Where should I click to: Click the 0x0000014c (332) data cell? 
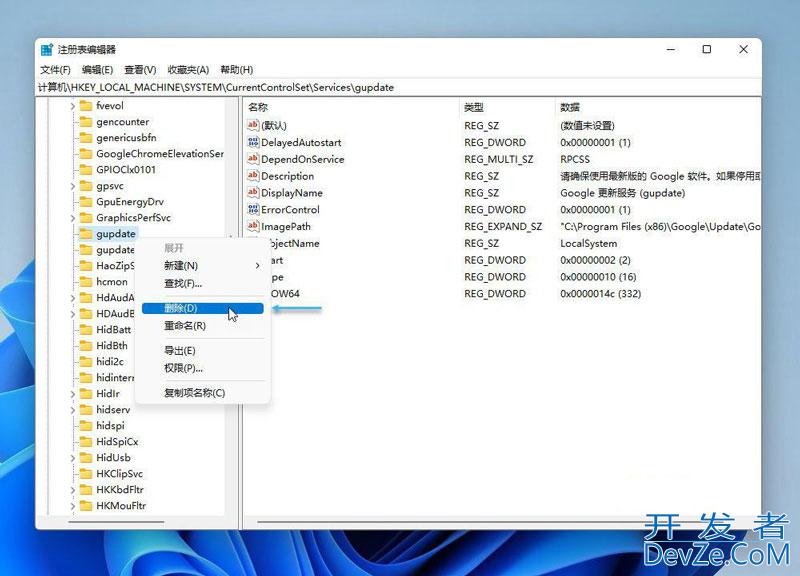pos(601,294)
